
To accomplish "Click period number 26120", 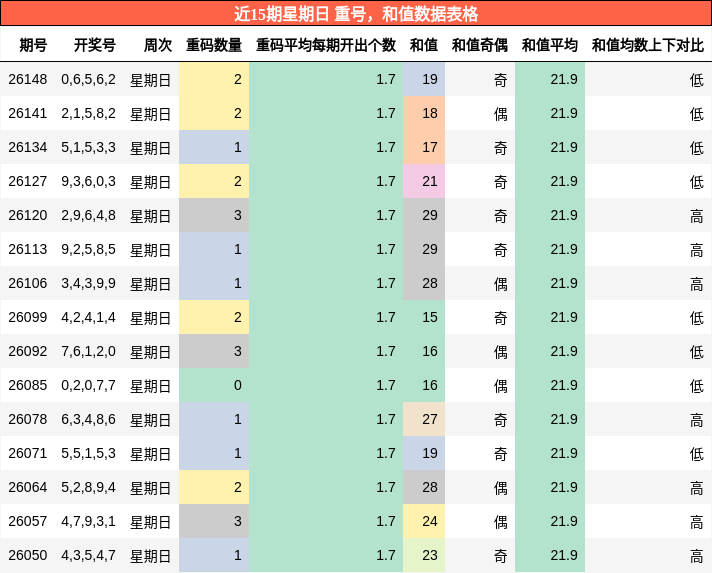I will (x=28, y=215).
